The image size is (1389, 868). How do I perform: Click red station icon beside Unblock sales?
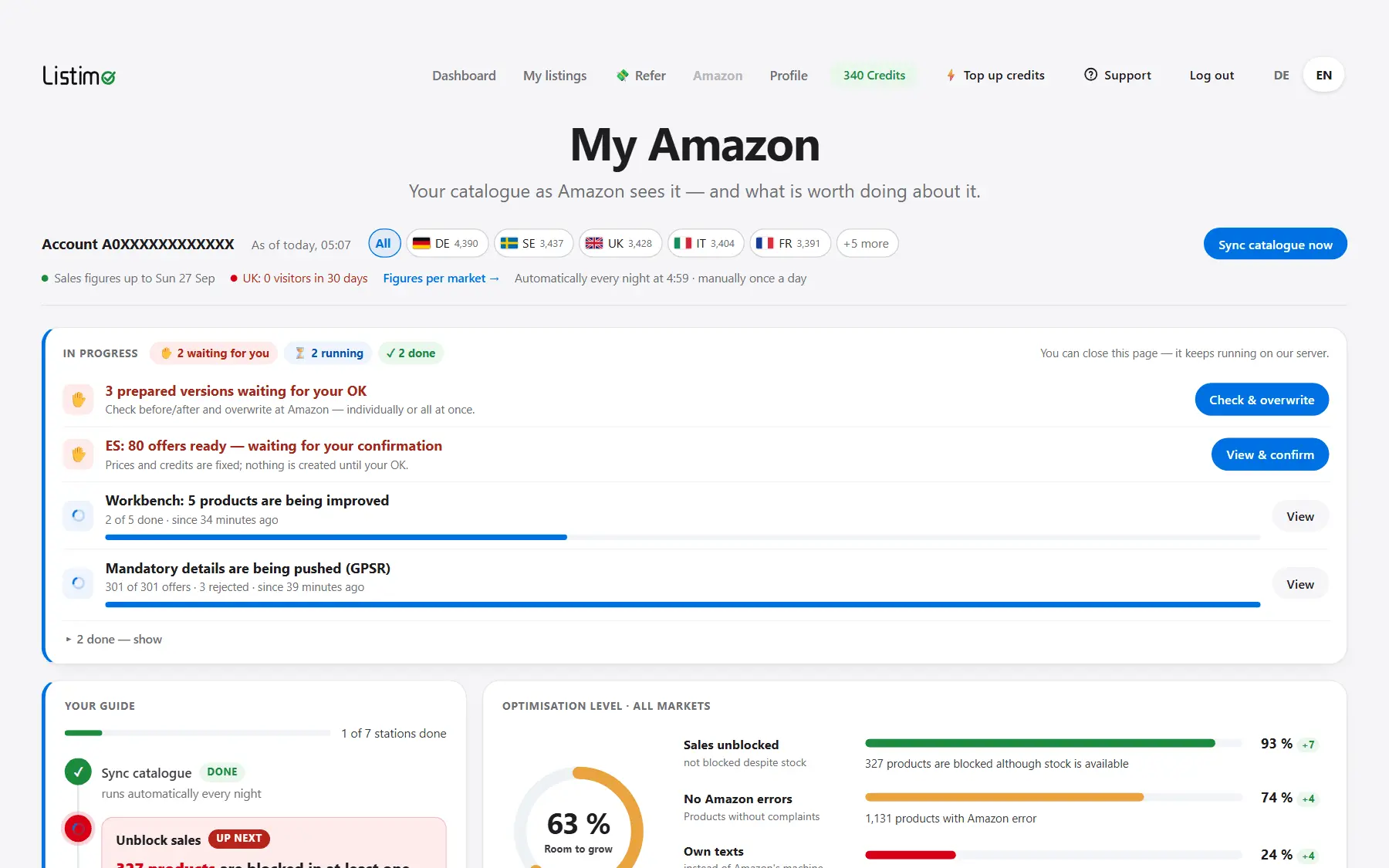pos(78,829)
